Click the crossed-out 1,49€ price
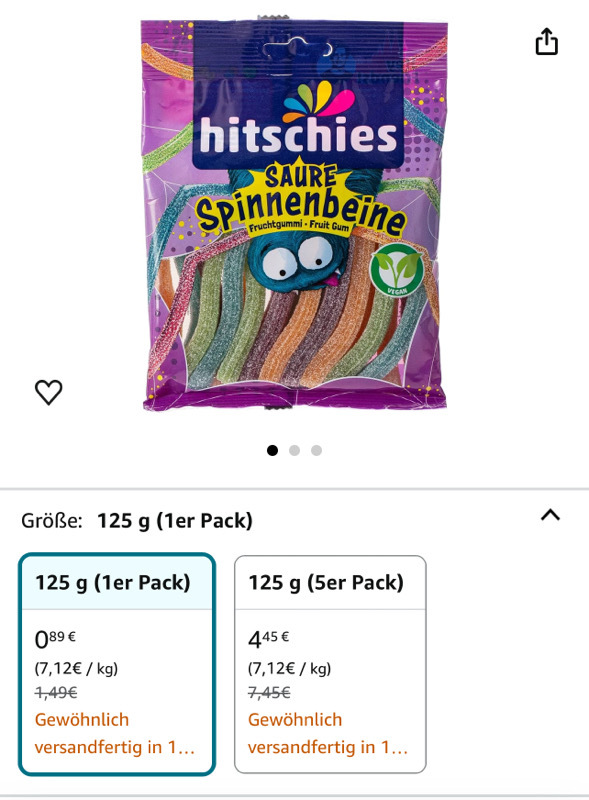This screenshot has height=800, width=589. pyautogui.click(x=56, y=692)
